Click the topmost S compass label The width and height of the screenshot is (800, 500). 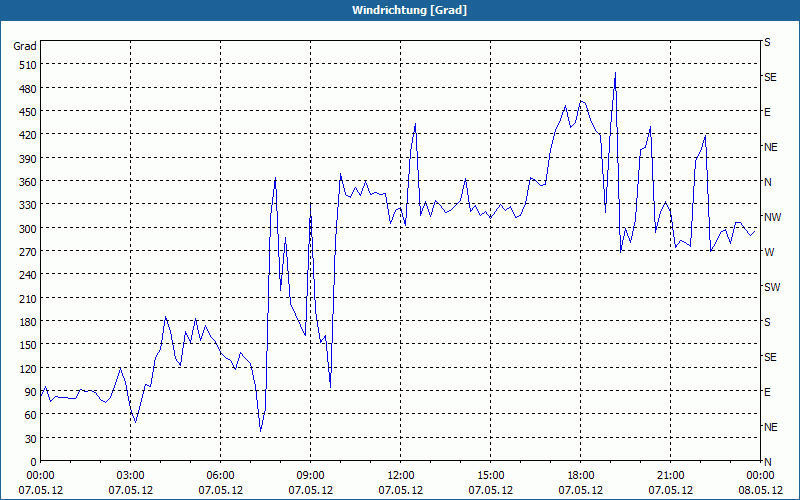767,42
